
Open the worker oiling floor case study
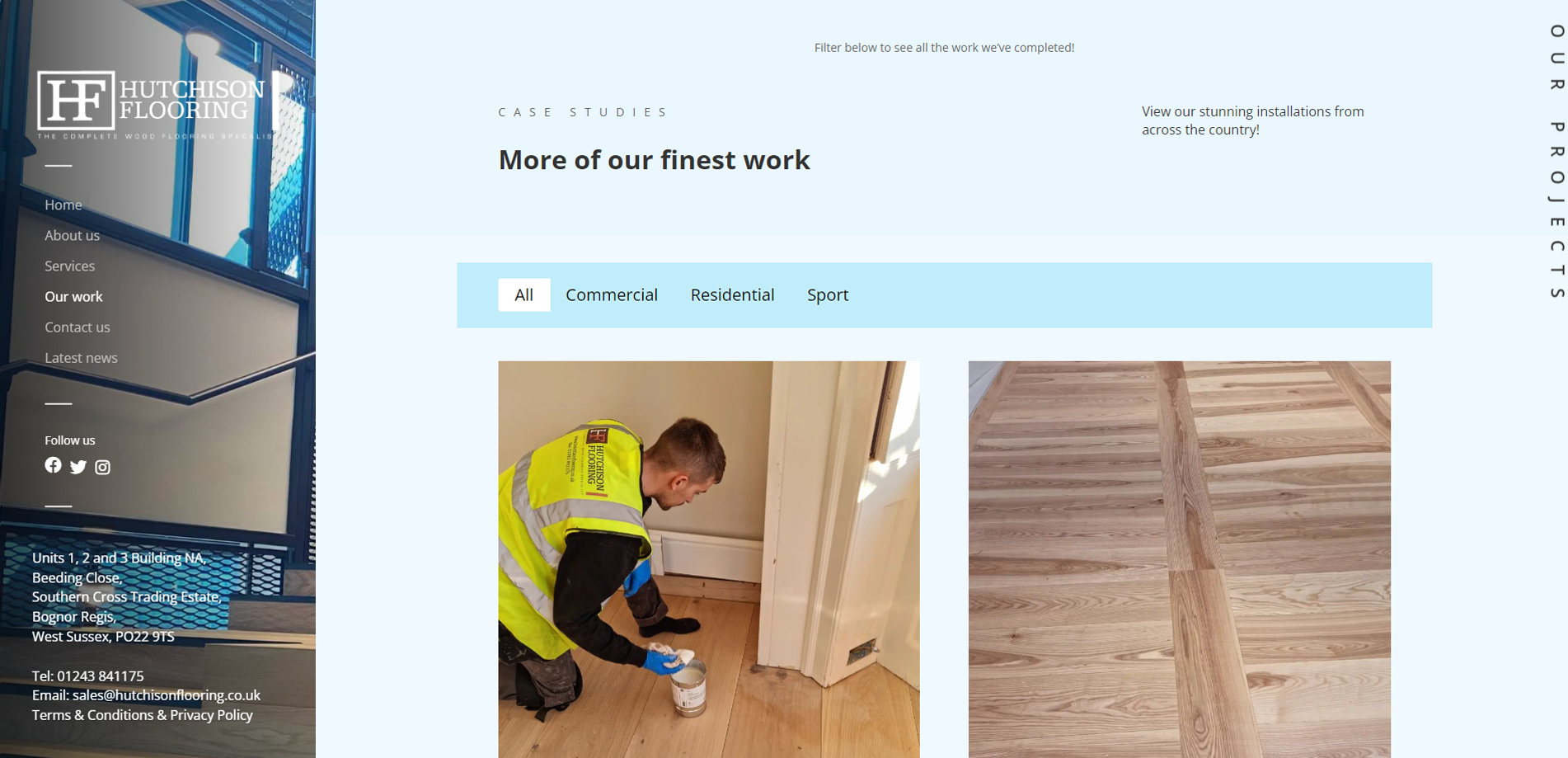pyautogui.click(x=709, y=559)
